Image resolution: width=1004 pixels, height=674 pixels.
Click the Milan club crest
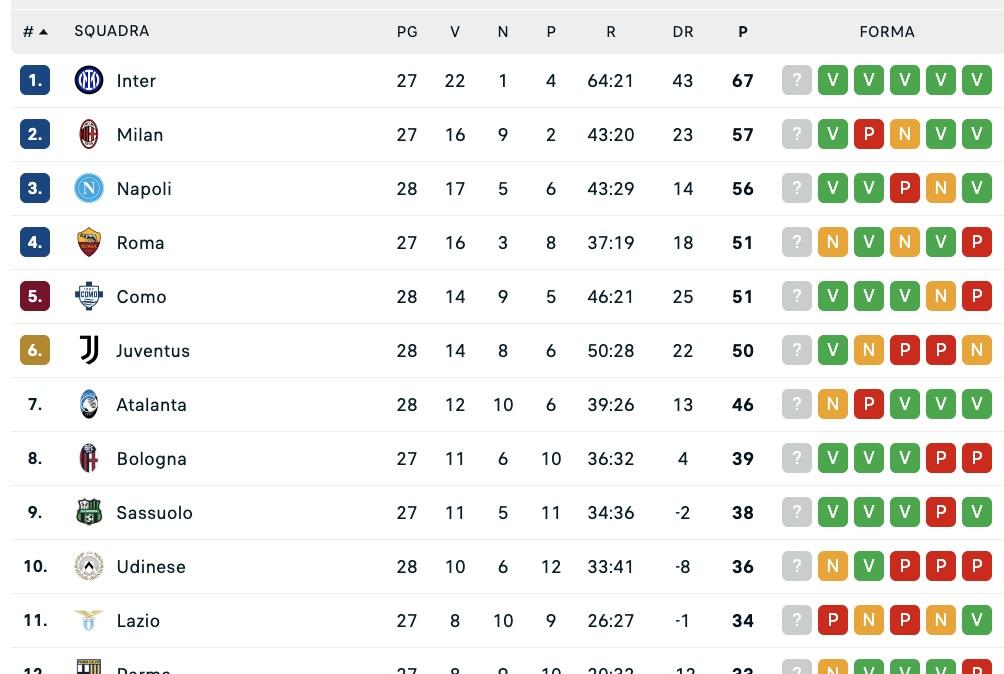[x=89, y=134]
